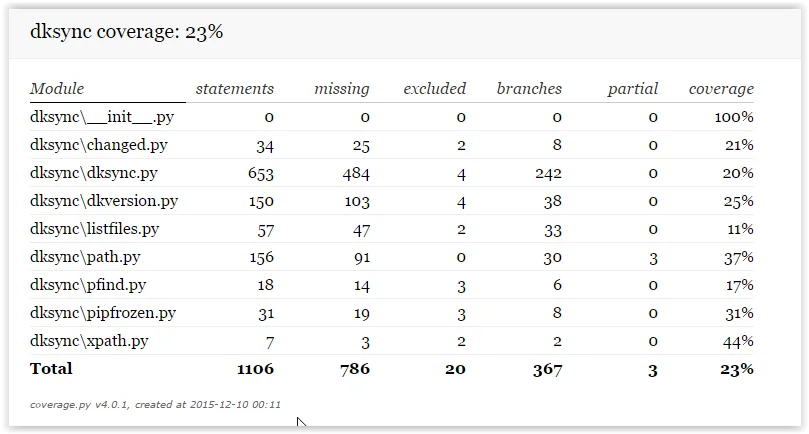Viewport: 809px width, 434px height.
Task: Sort table by Module column header
Action: [x=57, y=89]
